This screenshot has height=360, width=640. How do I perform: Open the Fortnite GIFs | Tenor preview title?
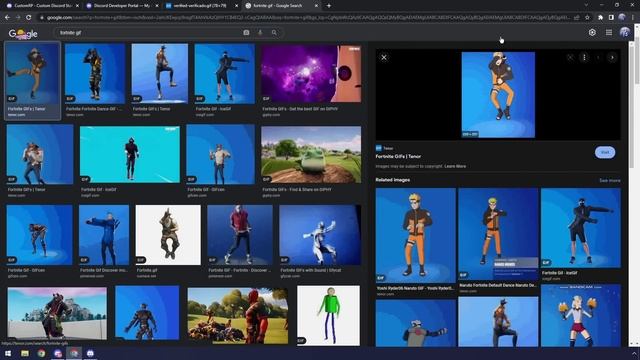pyautogui.click(x=398, y=156)
